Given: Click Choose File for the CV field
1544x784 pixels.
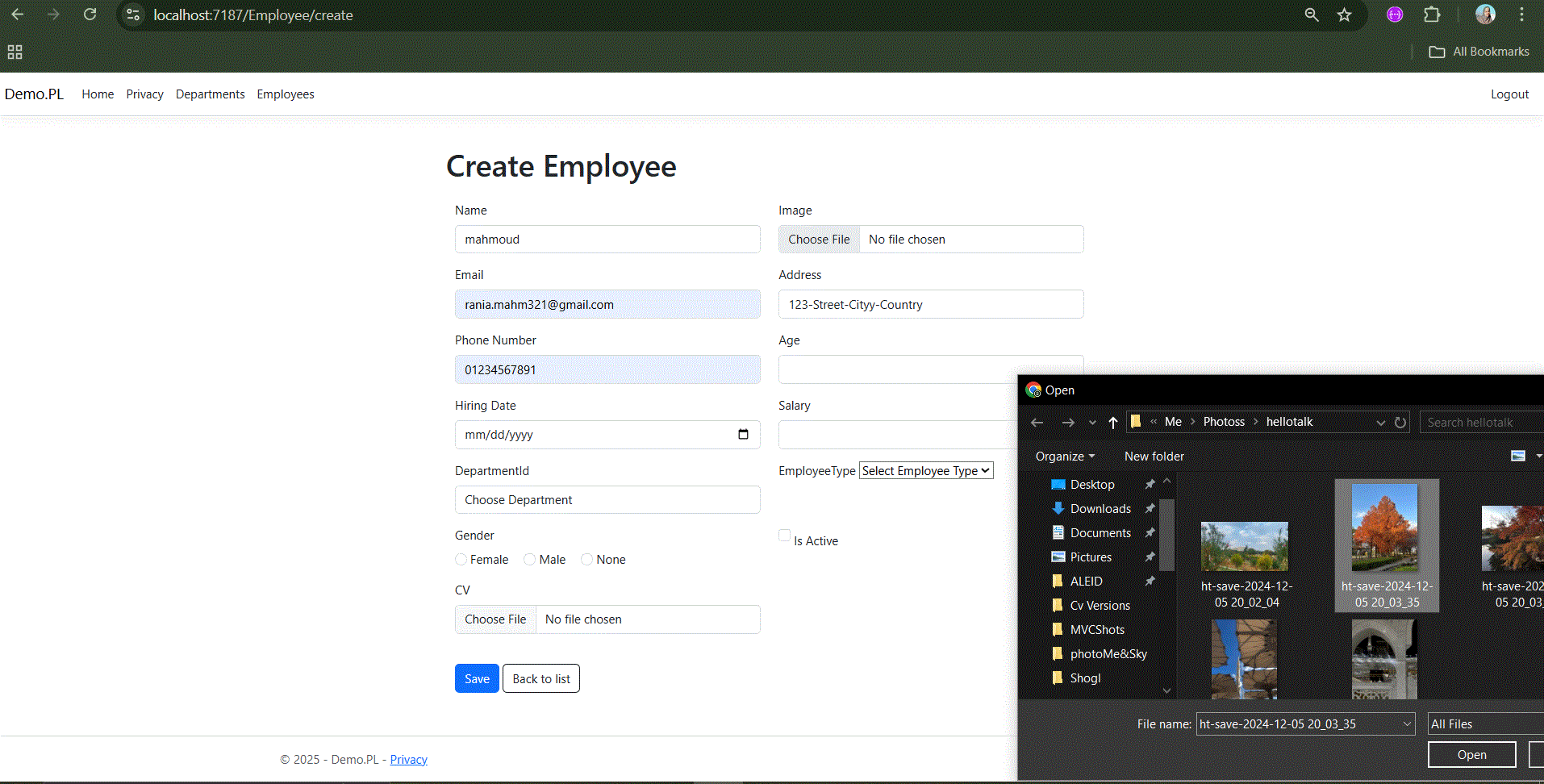Looking at the screenshot, I should pyautogui.click(x=495, y=619).
